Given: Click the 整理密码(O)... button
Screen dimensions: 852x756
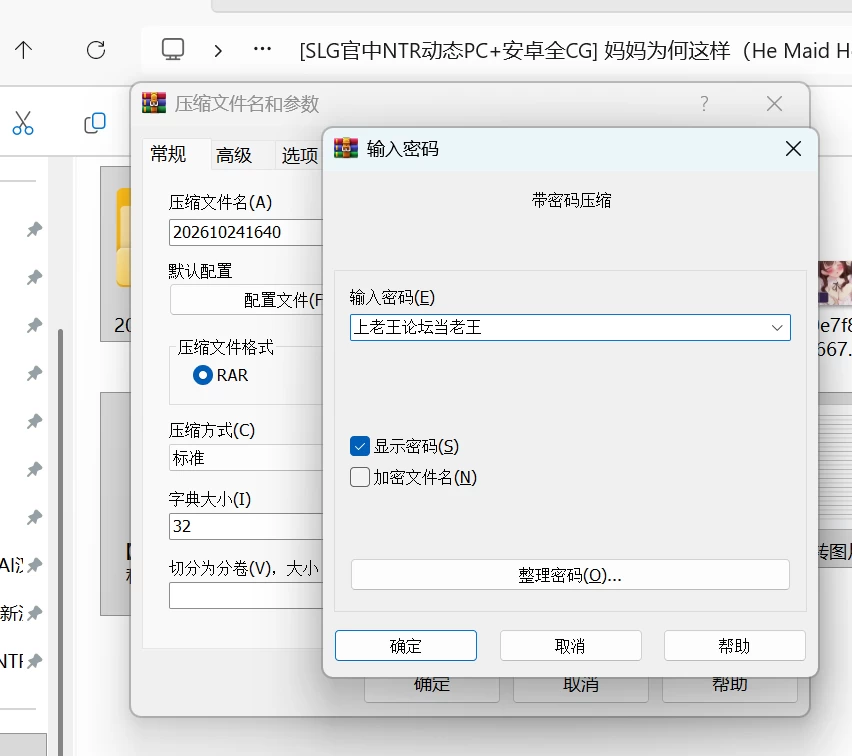Looking at the screenshot, I should pos(570,574).
